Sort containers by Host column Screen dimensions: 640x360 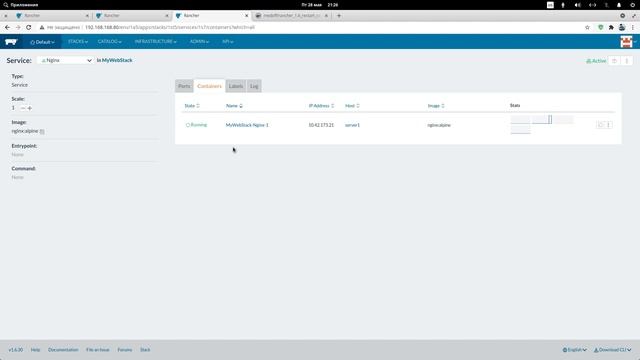coord(352,106)
